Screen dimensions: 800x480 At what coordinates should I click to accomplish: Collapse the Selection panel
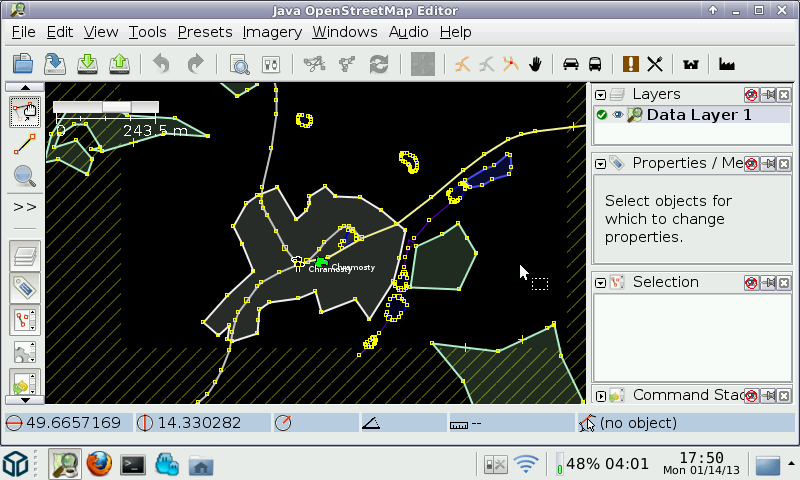click(x=601, y=283)
